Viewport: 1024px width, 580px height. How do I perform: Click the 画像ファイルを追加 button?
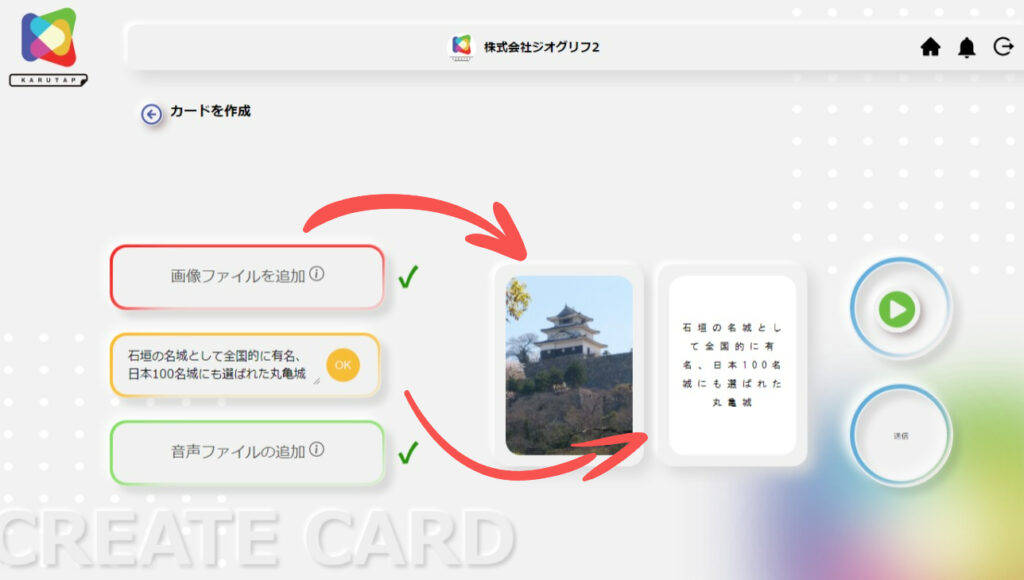[247, 276]
